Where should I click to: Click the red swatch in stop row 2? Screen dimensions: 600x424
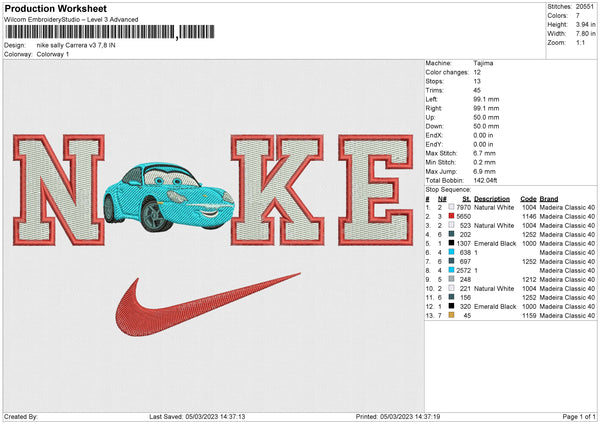pyautogui.click(x=452, y=216)
